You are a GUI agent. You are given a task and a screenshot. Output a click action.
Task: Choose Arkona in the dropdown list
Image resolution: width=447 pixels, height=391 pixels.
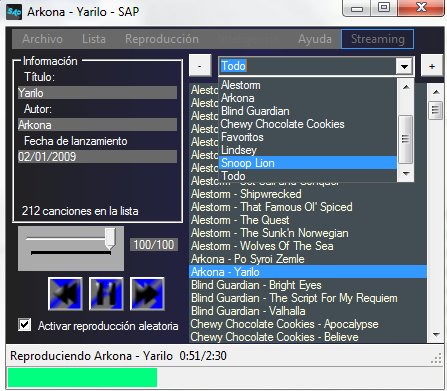(308, 98)
